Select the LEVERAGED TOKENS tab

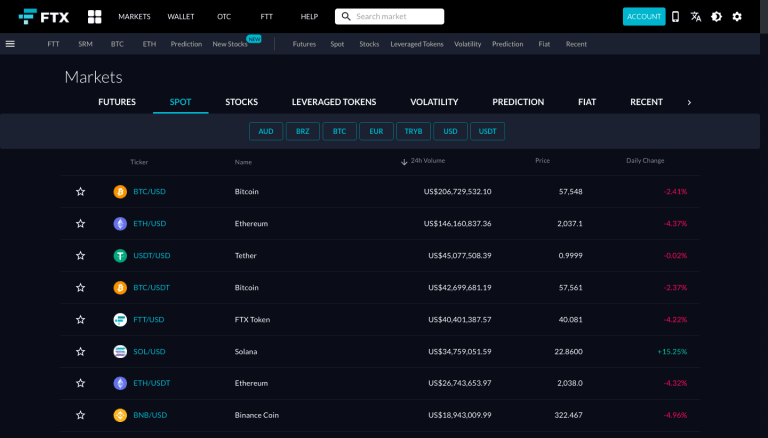coord(334,102)
